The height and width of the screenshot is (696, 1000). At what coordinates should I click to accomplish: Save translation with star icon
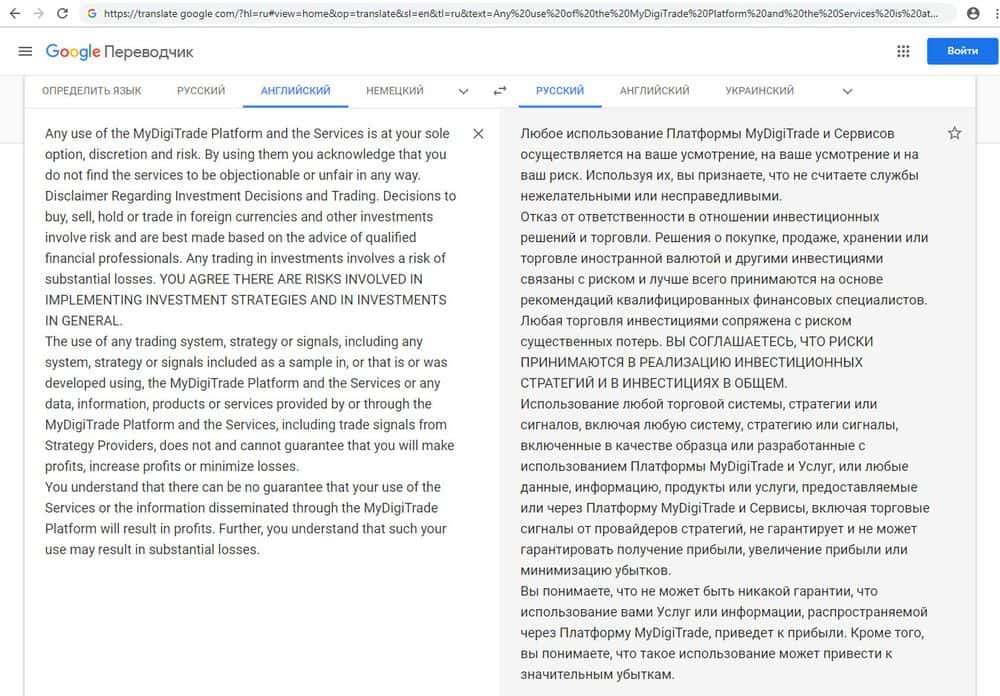954,133
